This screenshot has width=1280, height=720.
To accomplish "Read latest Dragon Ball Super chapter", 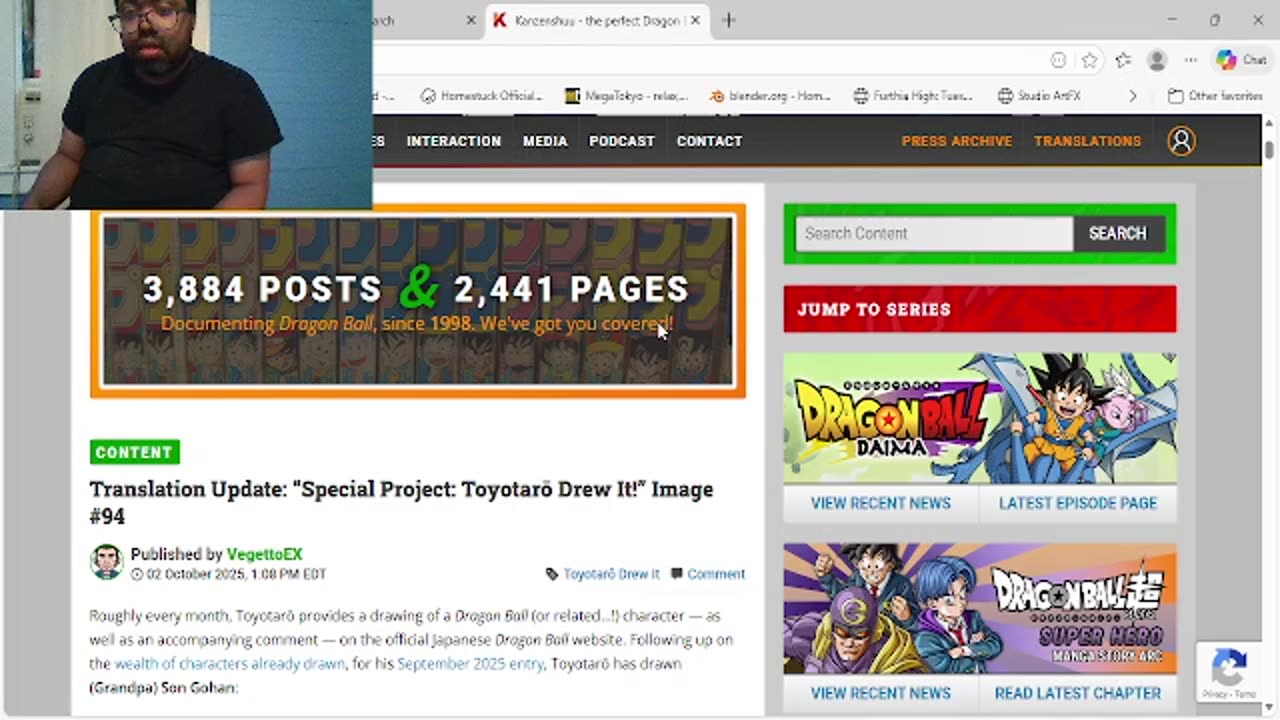I will [1078, 693].
